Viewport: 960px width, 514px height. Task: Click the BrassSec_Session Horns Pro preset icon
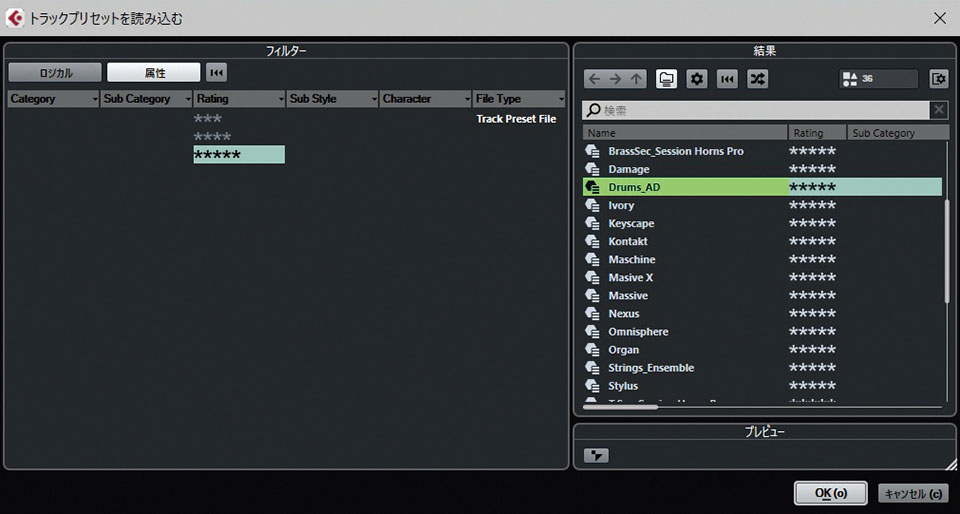[x=592, y=151]
